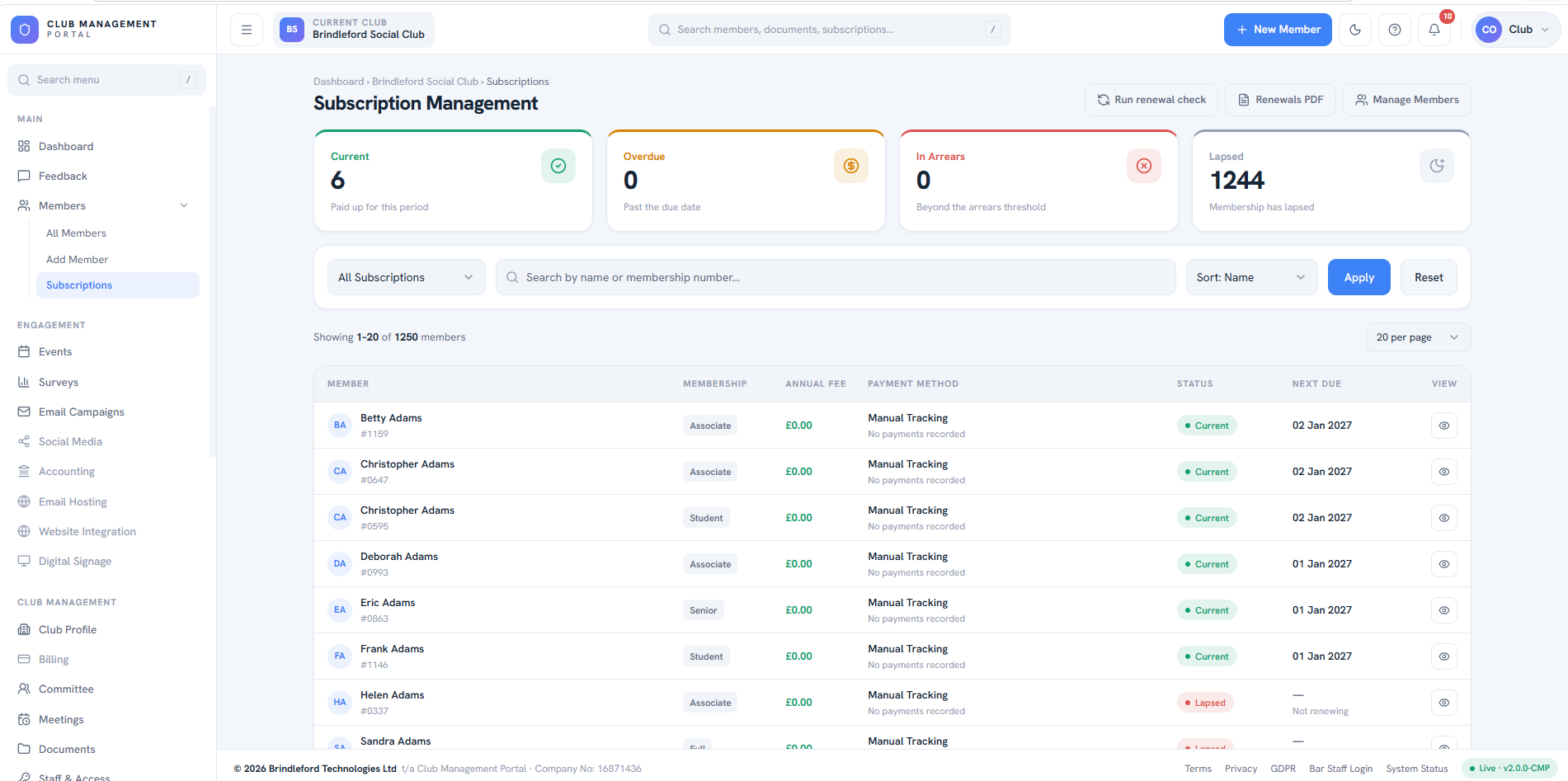Click Brindleford Social Club breadcrumb link

tap(425, 82)
